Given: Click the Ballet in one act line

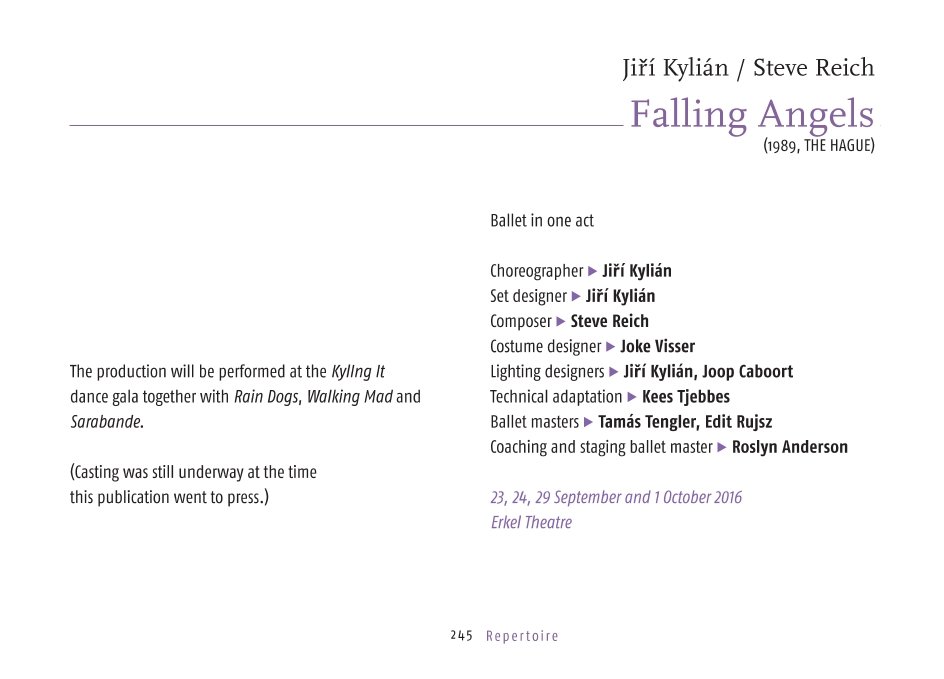Looking at the screenshot, I should click(541, 221).
